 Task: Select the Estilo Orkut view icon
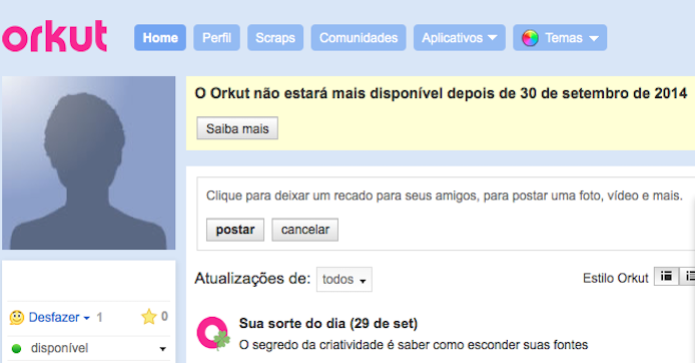click(x=666, y=277)
